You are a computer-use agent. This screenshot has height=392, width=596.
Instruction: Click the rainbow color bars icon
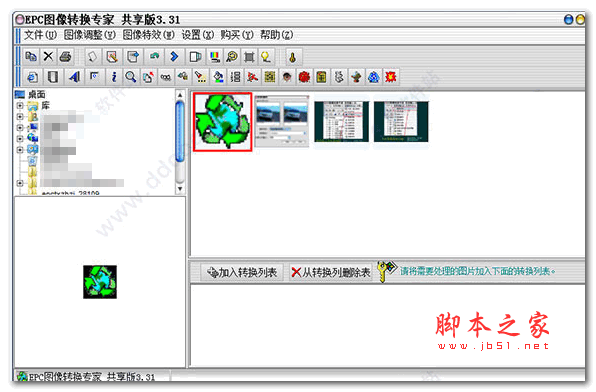215,57
